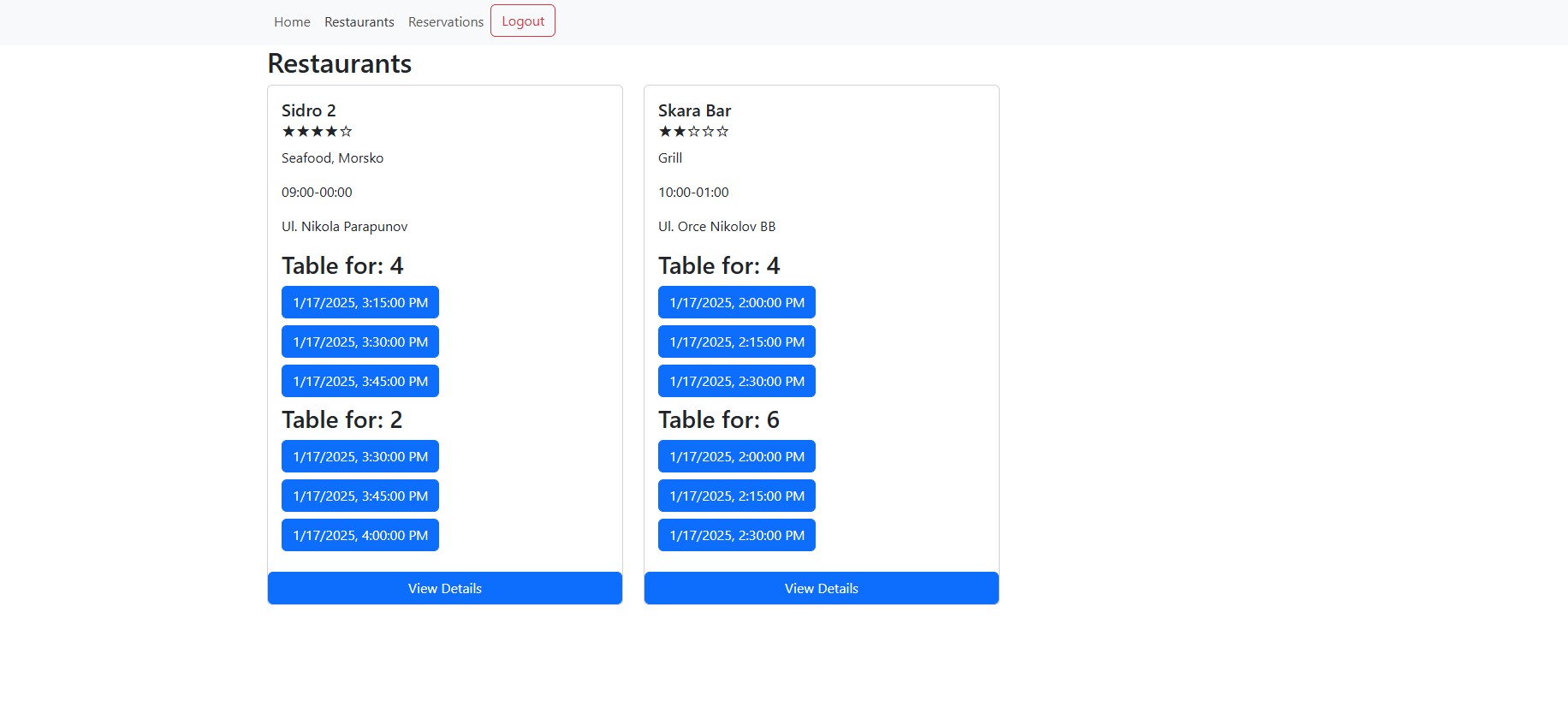Pick 3:30 PM for Sidro 2 table for 2

[x=360, y=457]
